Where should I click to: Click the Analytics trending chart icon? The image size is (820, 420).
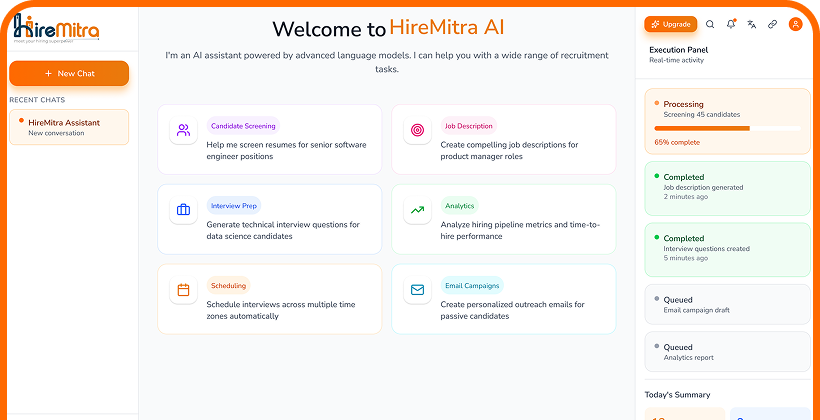tap(417, 210)
